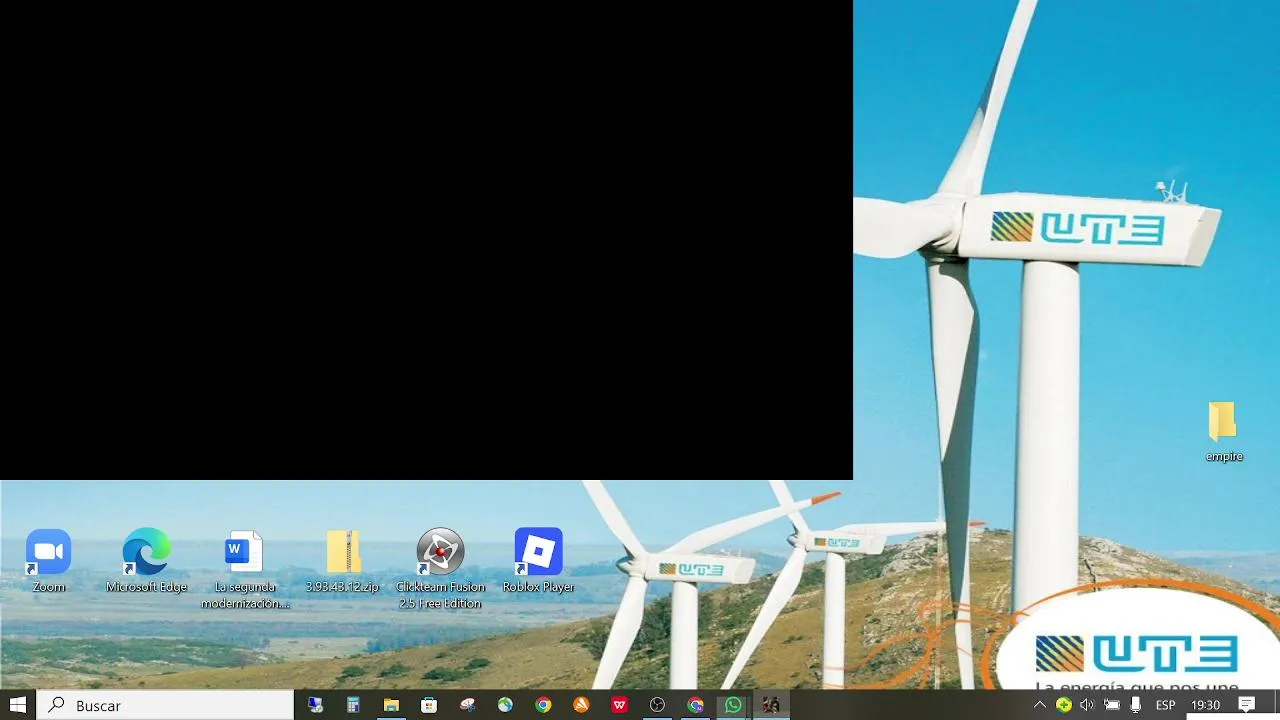Open the notification action center

click(1247, 705)
